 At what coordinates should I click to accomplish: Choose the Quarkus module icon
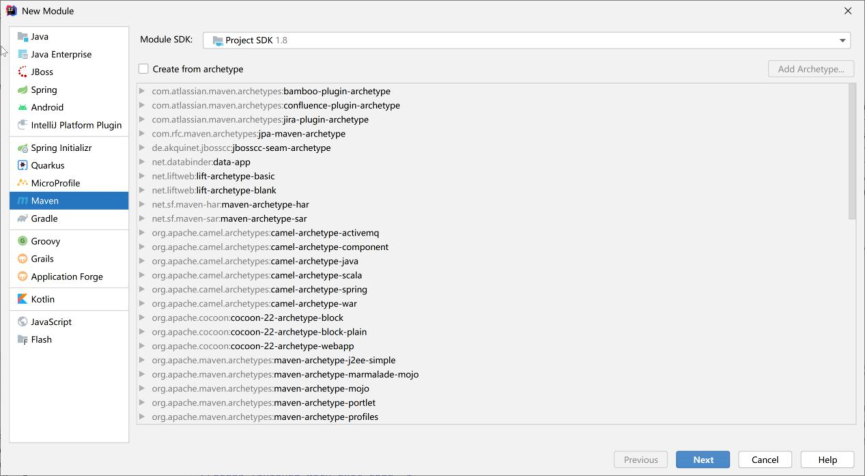(x=22, y=165)
